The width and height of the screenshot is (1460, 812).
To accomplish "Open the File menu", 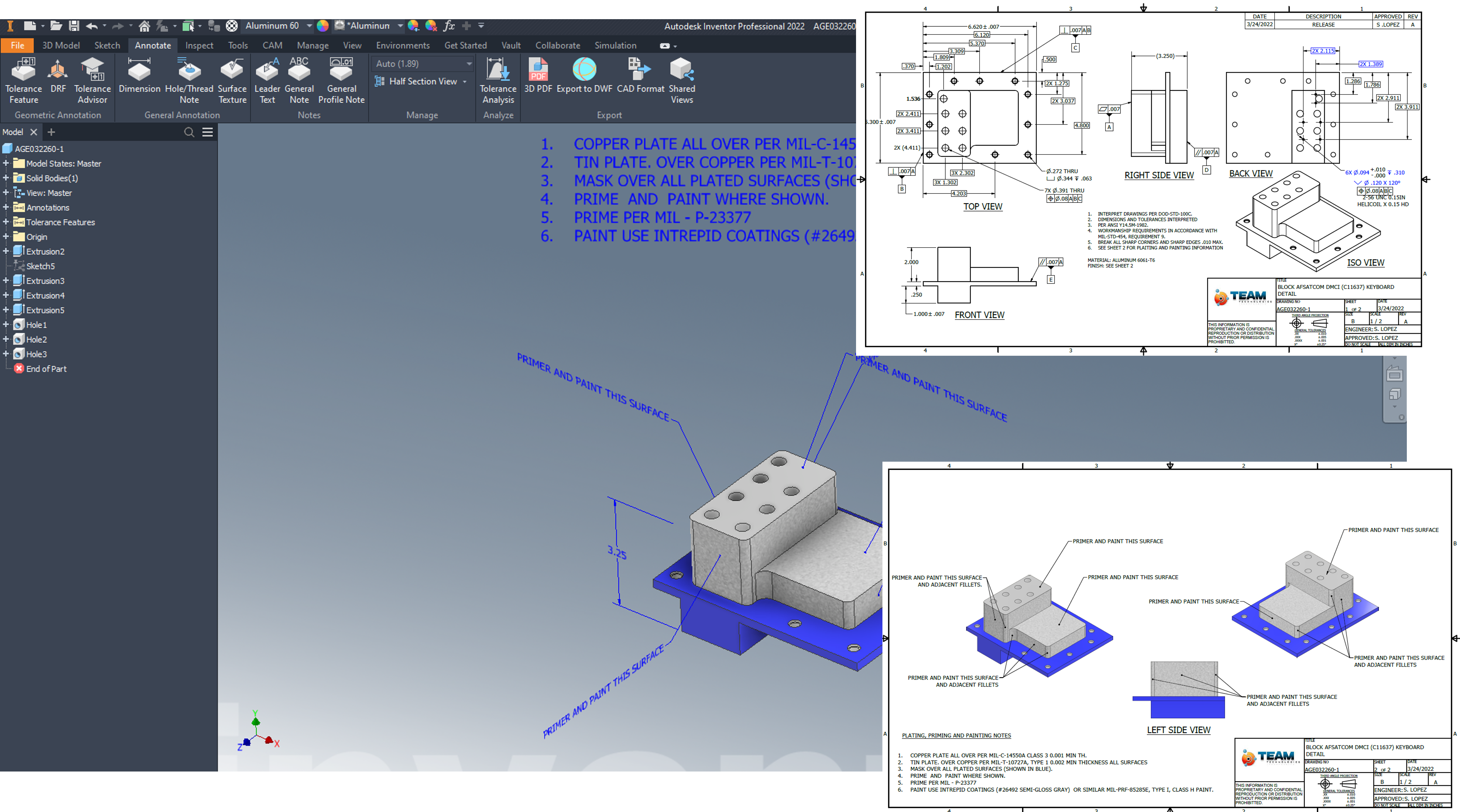I will pyautogui.click(x=18, y=45).
